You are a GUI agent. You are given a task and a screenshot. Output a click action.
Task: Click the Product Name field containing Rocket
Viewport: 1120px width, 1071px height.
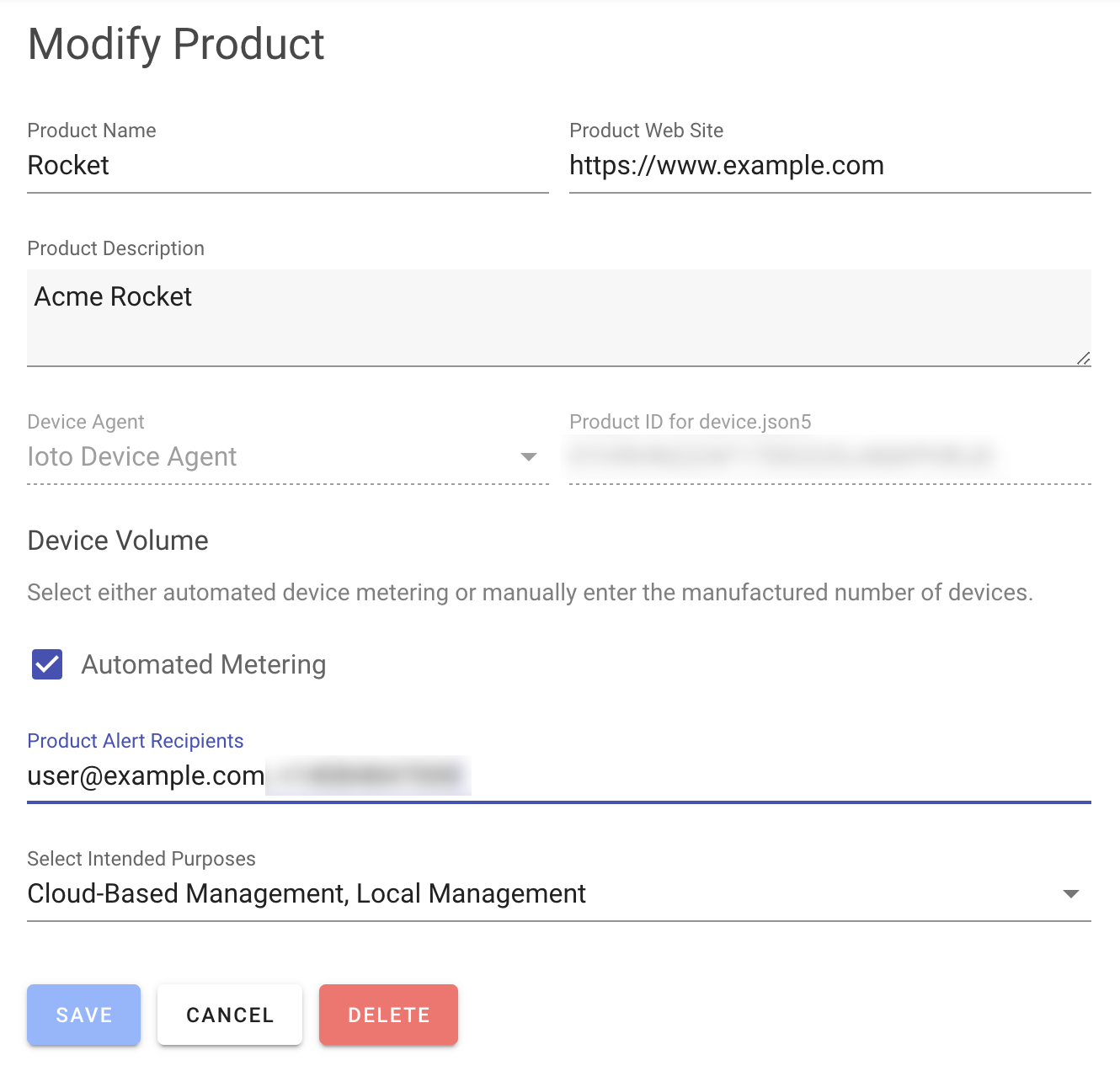click(x=286, y=166)
